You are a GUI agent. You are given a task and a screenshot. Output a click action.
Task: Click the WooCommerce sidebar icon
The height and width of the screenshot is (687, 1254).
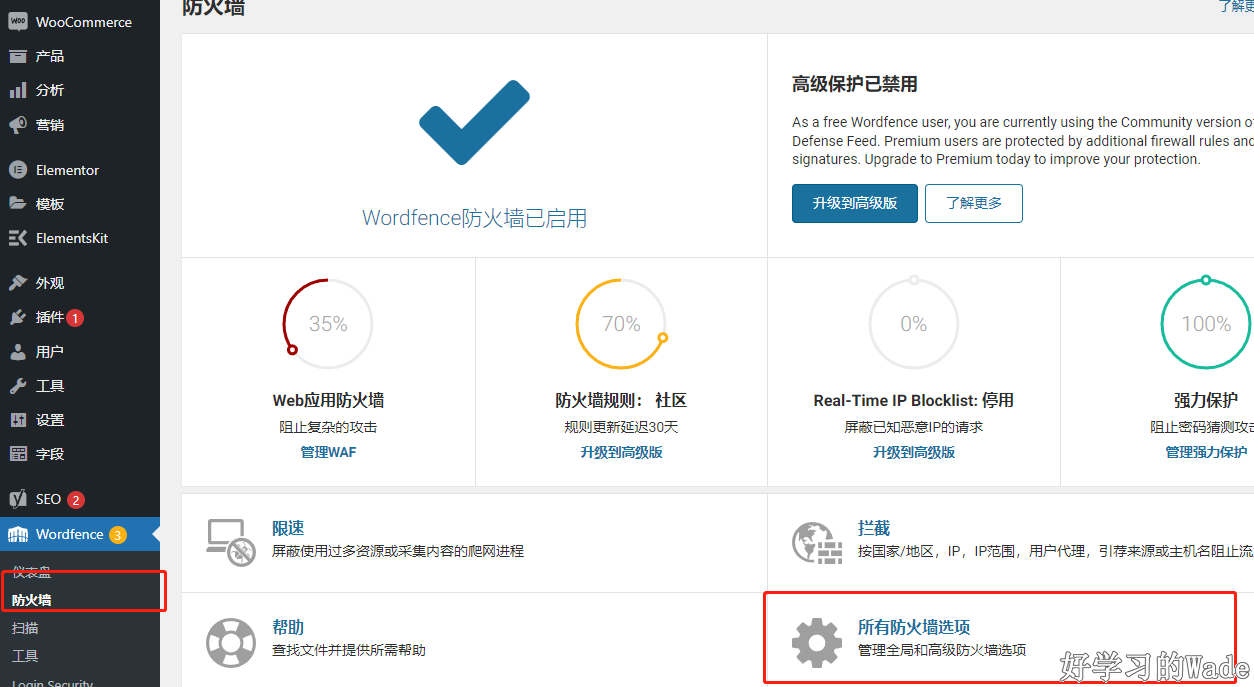[x=18, y=21]
